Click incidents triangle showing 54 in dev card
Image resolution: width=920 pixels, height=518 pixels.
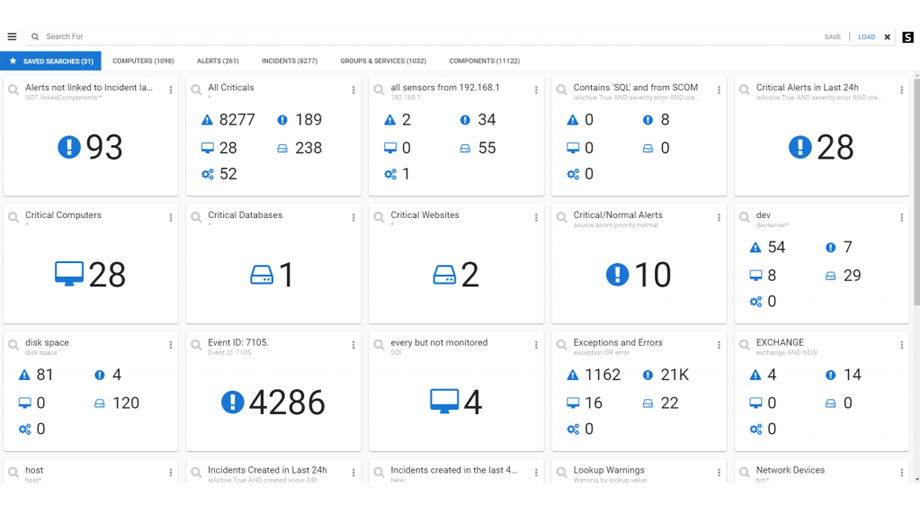[x=756, y=248]
